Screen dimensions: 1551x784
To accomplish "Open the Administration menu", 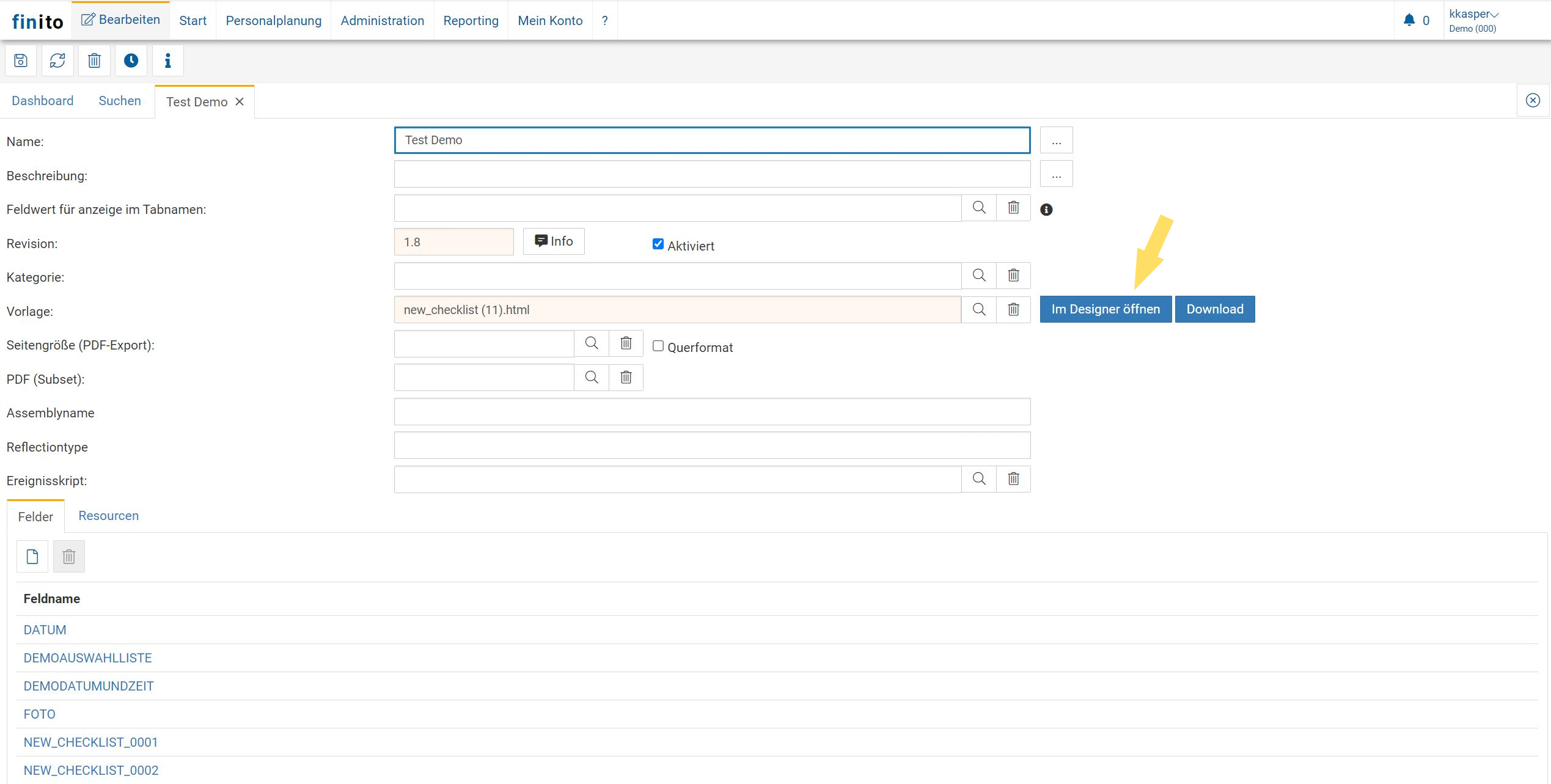I will pyautogui.click(x=382, y=21).
